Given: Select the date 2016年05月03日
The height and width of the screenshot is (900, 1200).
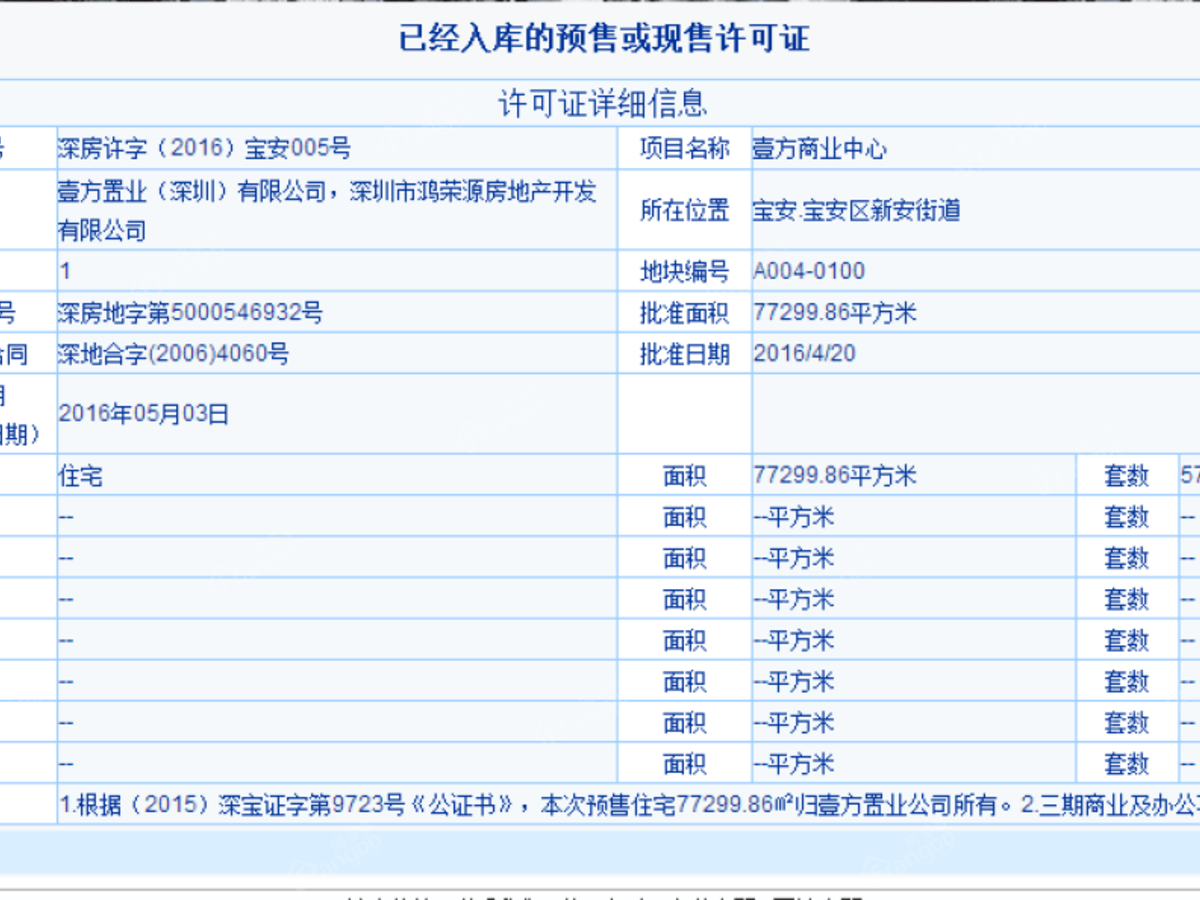Looking at the screenshot, I should 144,414.
